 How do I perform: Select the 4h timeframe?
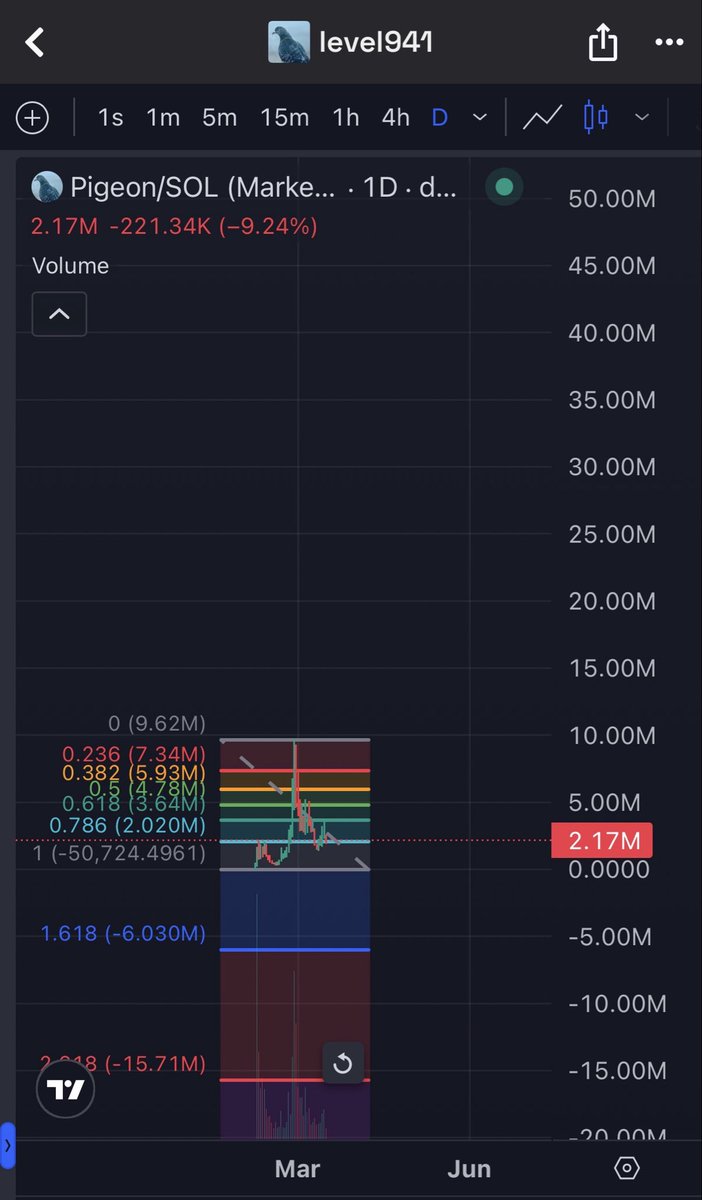pyautogui.click(x=396, y=118)
